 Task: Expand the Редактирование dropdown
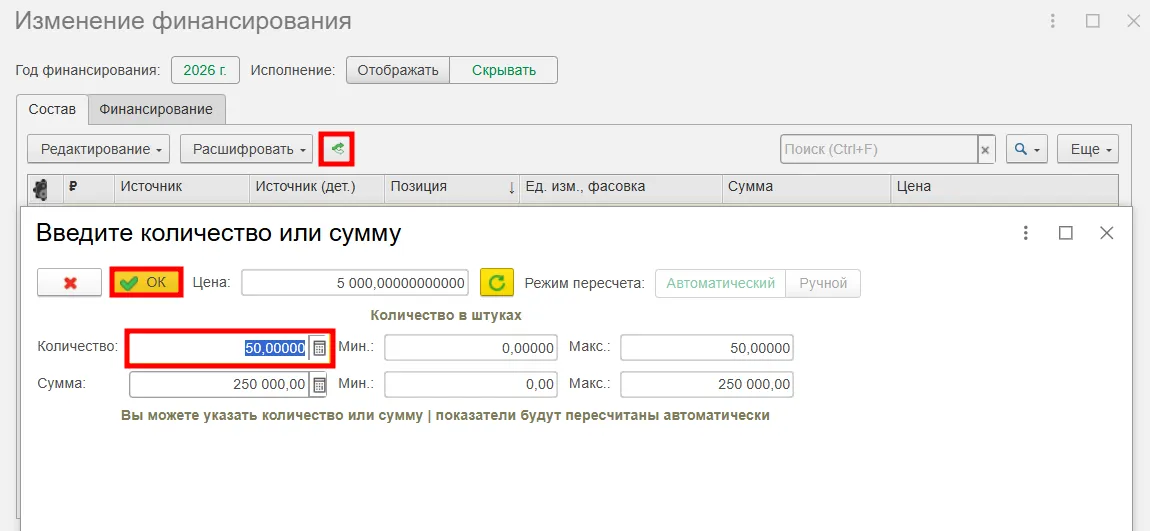pos(98,150)
